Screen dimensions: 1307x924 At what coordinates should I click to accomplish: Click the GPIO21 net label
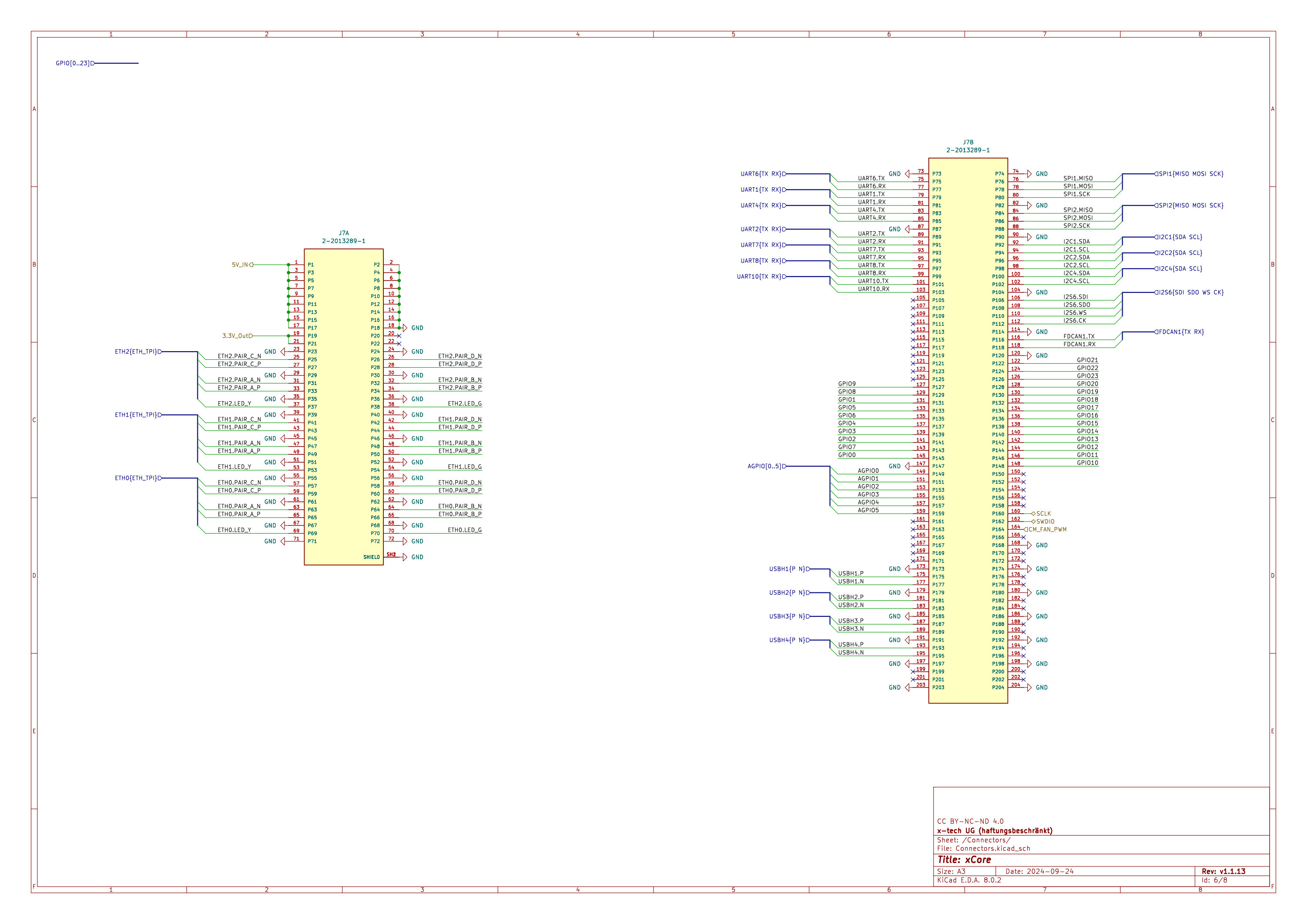(1088, 360)
